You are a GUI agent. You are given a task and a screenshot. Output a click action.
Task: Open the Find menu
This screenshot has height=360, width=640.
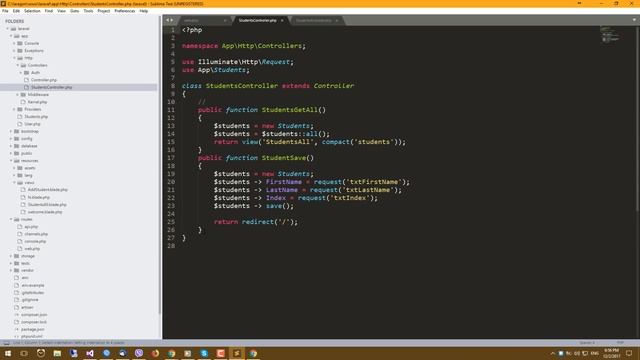(x=49, y=11)
